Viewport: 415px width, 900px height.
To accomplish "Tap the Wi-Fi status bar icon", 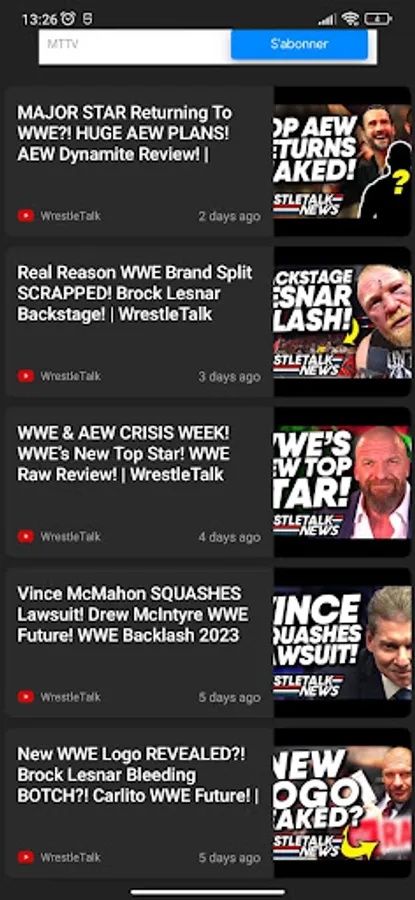I will click(350, 19).
